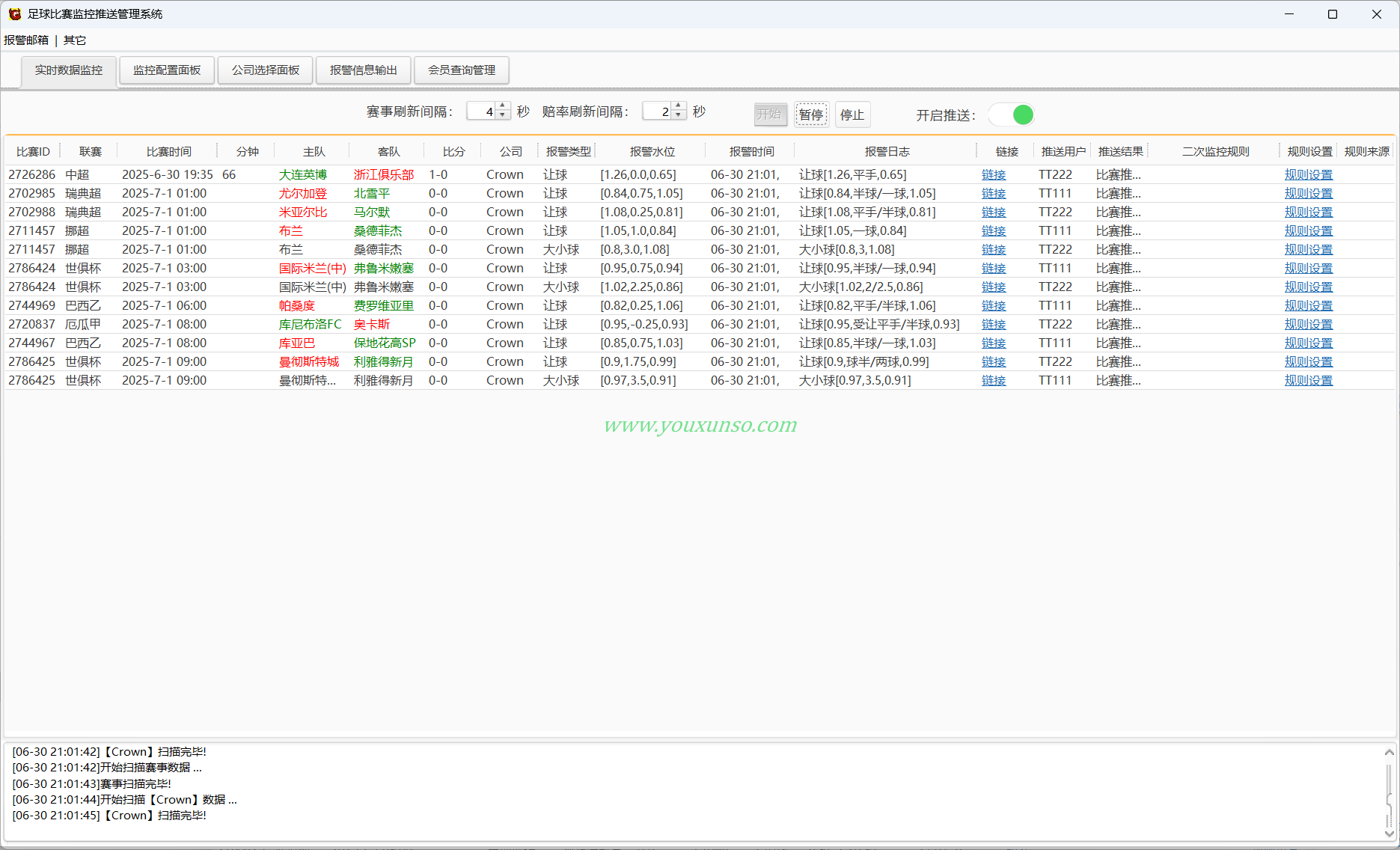Click the 报警类型 column header
Viewport: 1400px width, 850px height.
coord(568,152)
